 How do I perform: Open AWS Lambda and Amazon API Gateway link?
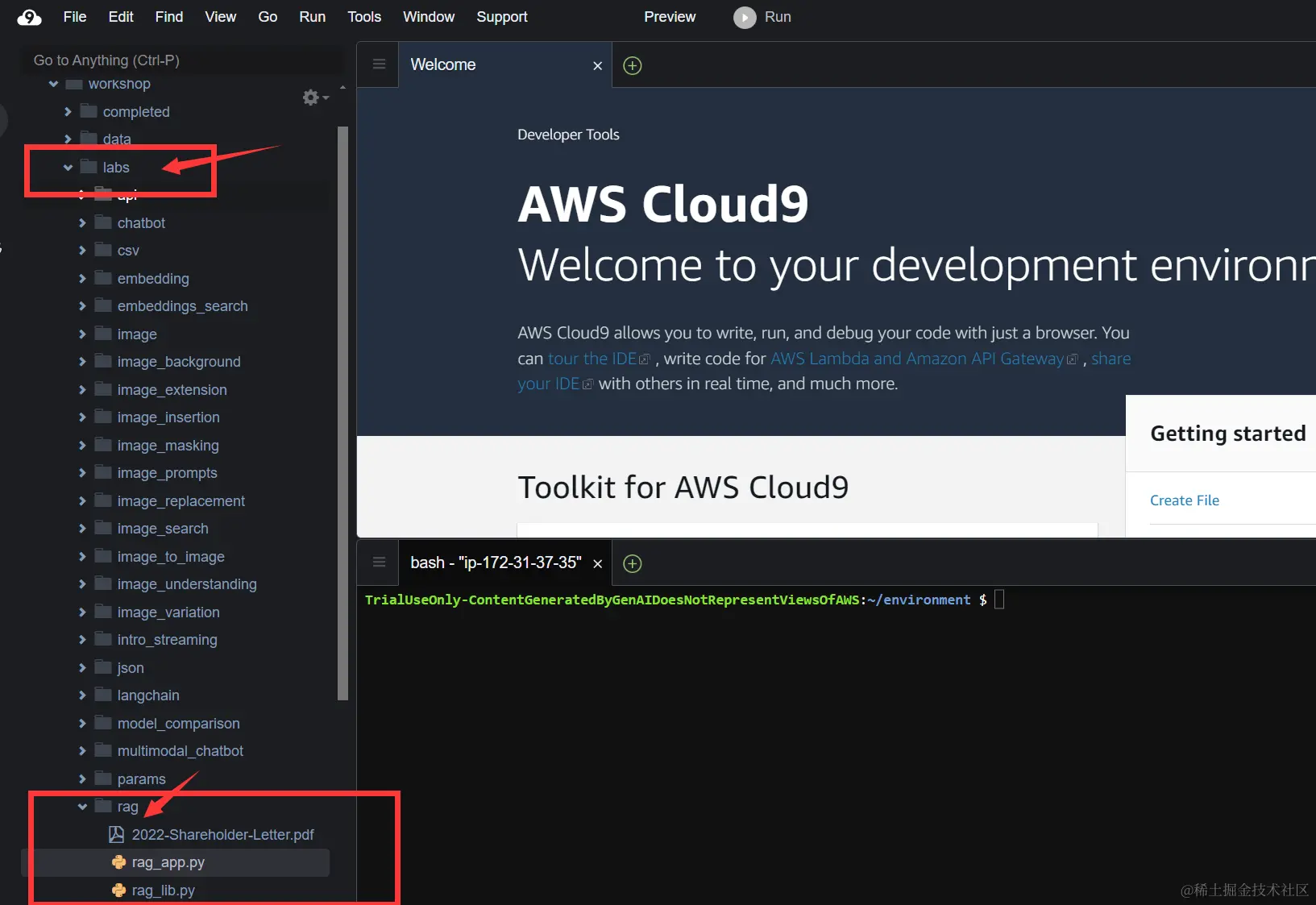click(924, 359)
